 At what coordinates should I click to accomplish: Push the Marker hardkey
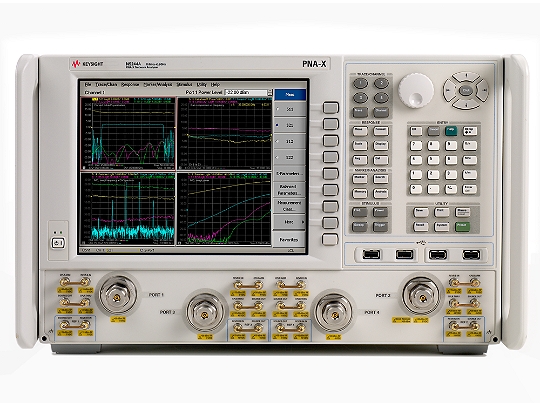(x=360, y=179)
